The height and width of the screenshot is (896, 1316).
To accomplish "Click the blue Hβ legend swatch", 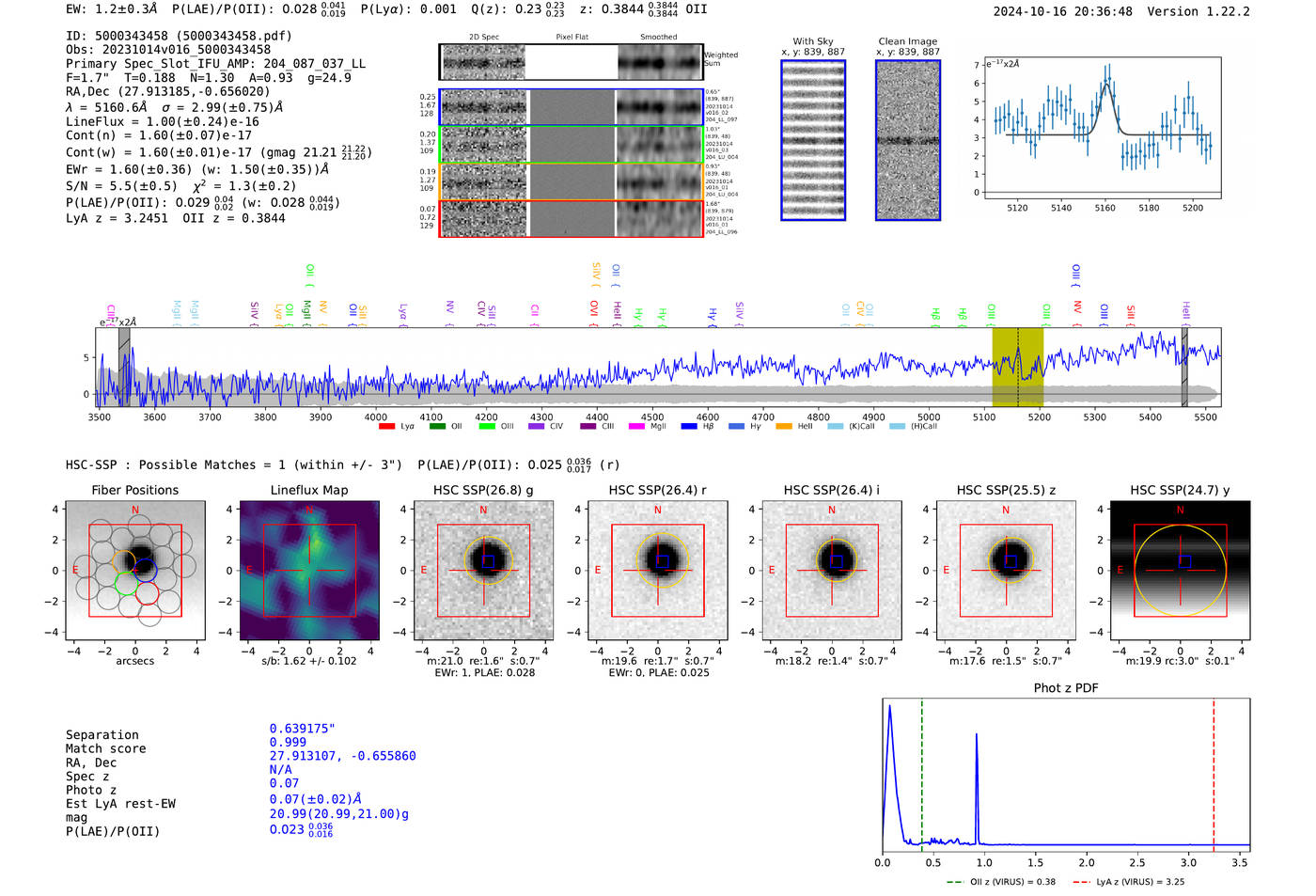I will tap(689, 426).
